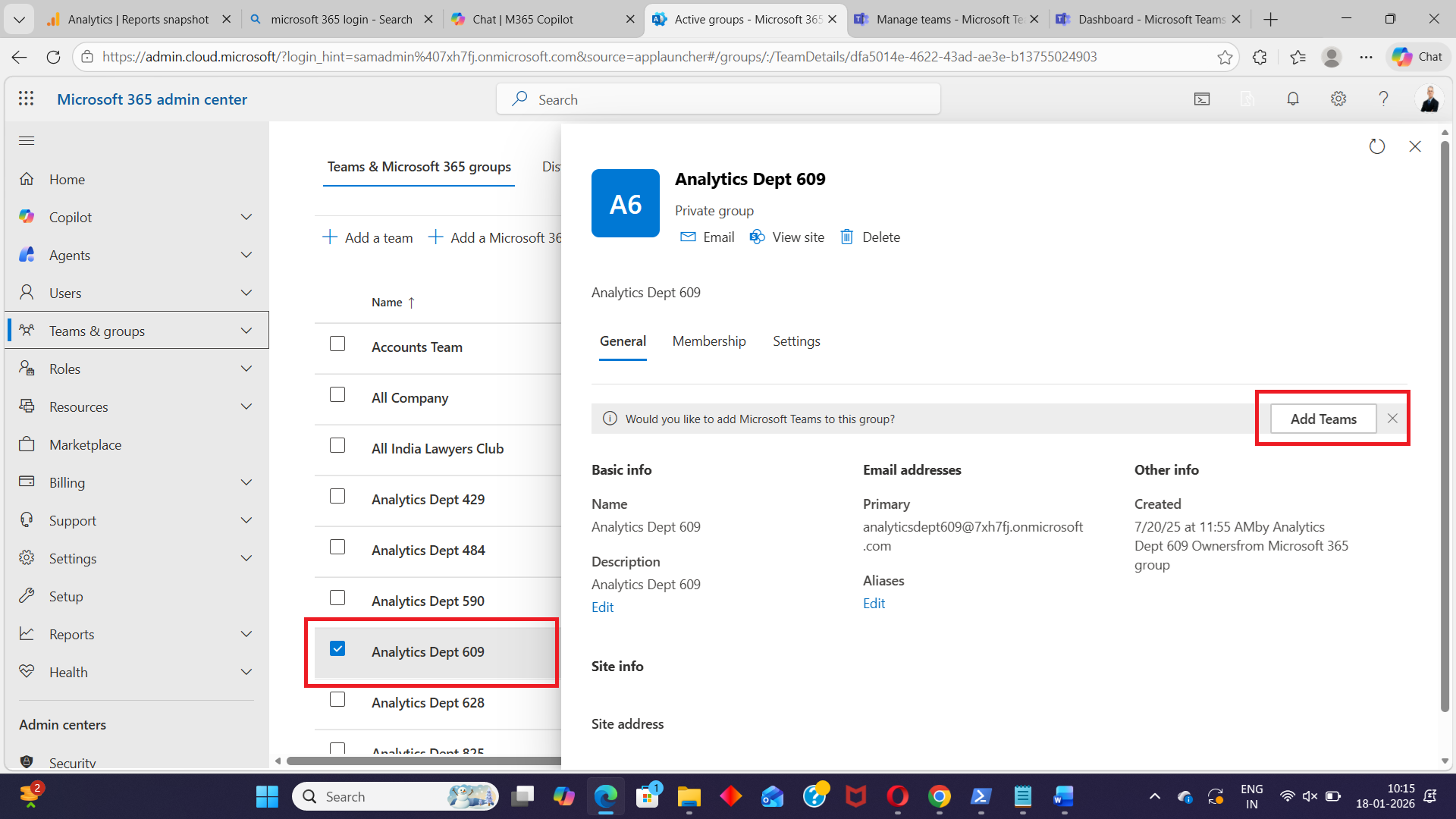Click the help question mark icon
This screenshot has height=819, width=1456.
coord(1383,99)
